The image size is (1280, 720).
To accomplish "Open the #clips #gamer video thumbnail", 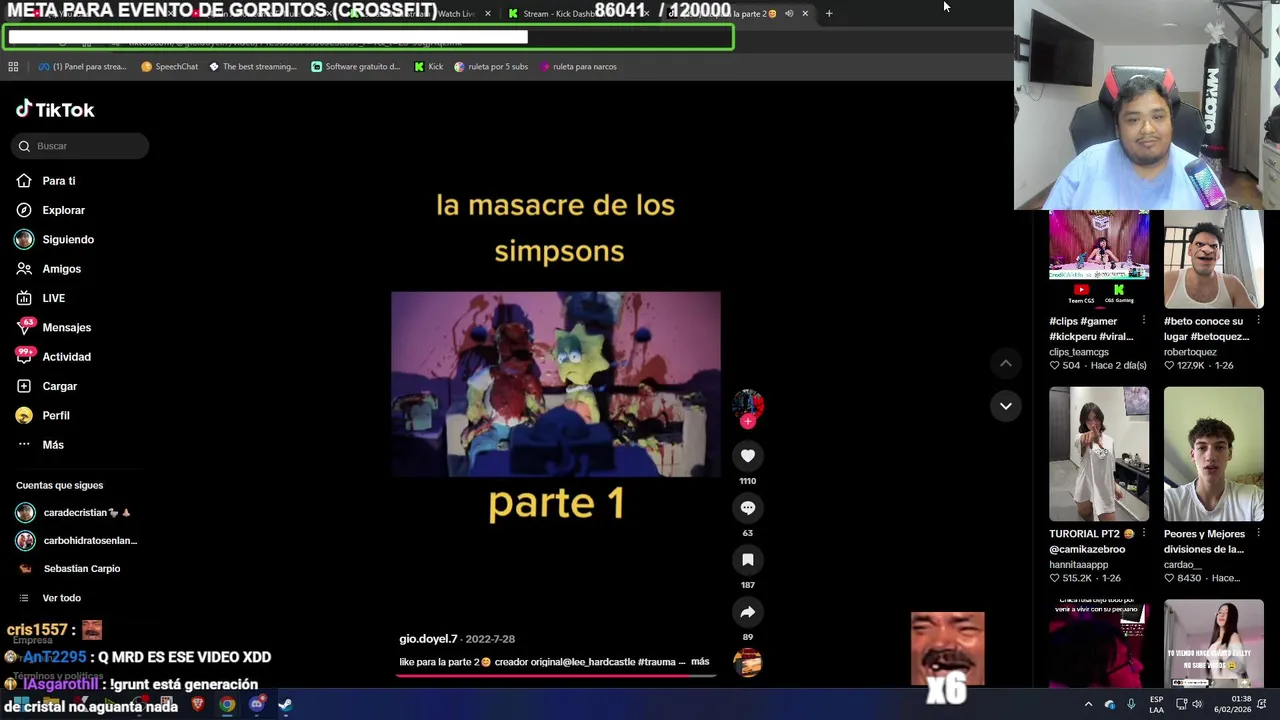I will (x=1099, y=259).
